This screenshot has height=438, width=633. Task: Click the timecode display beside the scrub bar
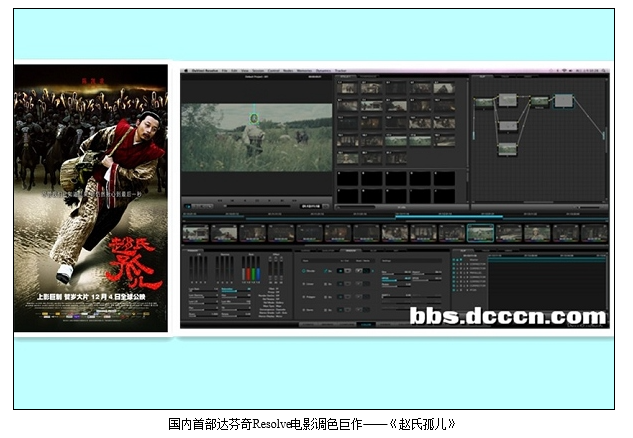tap(311, 206)
